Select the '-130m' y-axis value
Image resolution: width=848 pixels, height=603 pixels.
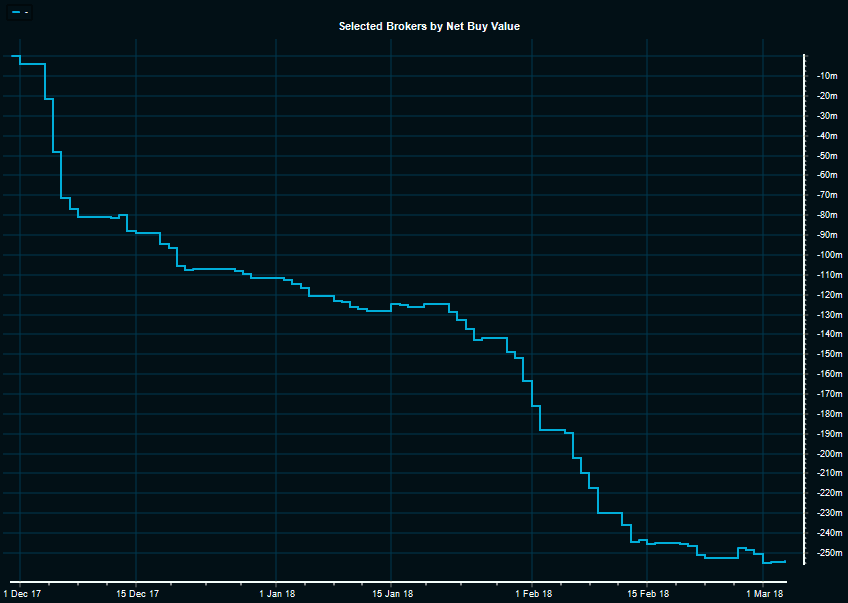pyautogui.click(x=828, y=315)
